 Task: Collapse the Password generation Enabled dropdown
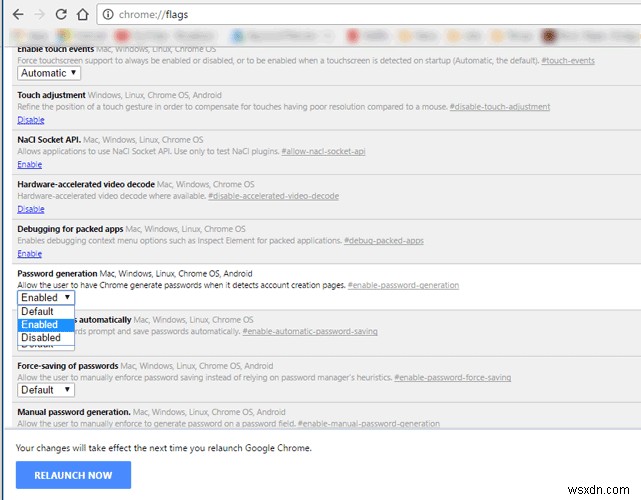tap(46, 298)
